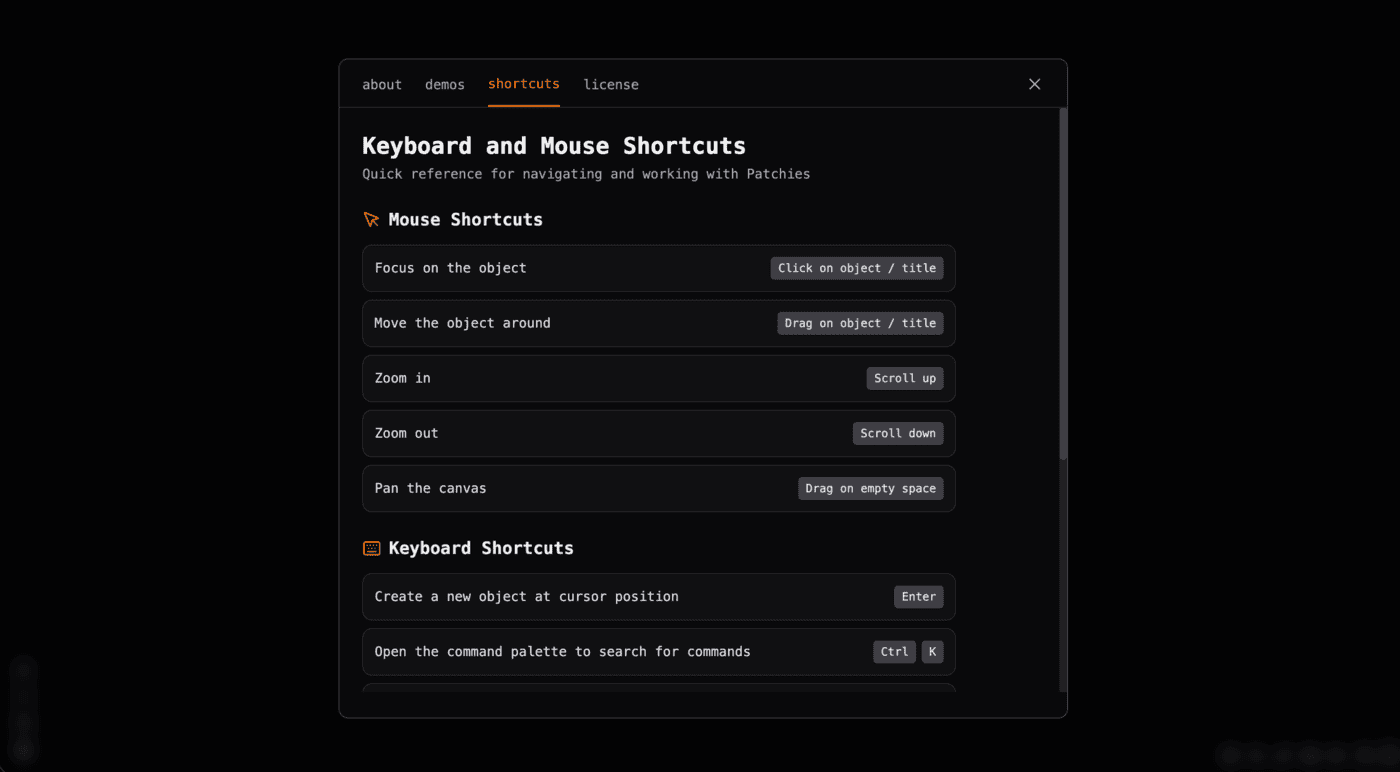Image resolution: width=1400 pixels, height=772 pixels.
Task: Click the bottom icon of the left-edge dock
Action: [x=23, y=749]
